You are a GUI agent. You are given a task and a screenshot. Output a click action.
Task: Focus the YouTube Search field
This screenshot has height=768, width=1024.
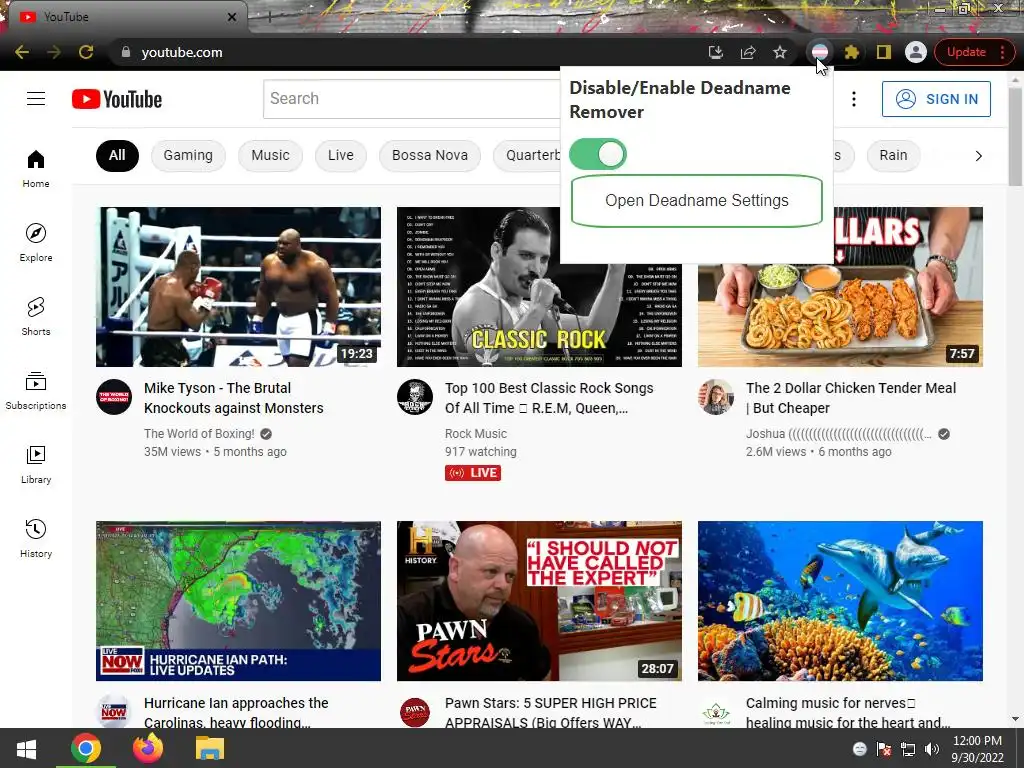coord(411,99)
